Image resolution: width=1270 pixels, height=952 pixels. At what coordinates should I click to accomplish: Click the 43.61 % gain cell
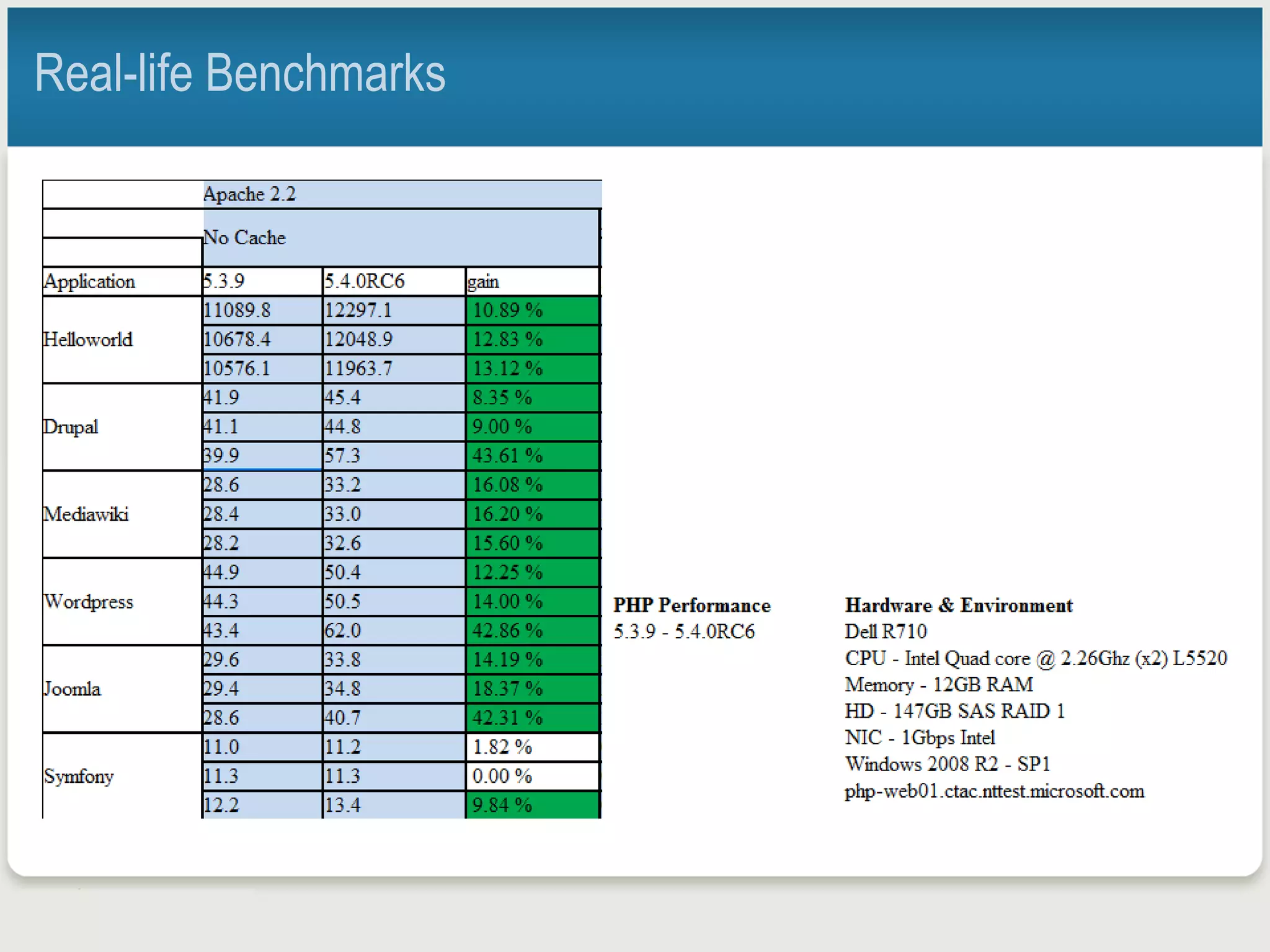(533, 456)
